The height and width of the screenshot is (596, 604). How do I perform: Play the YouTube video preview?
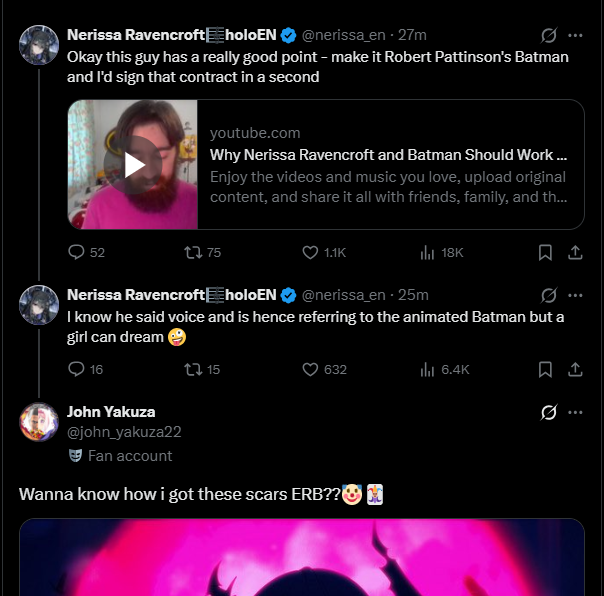[133, 165]
